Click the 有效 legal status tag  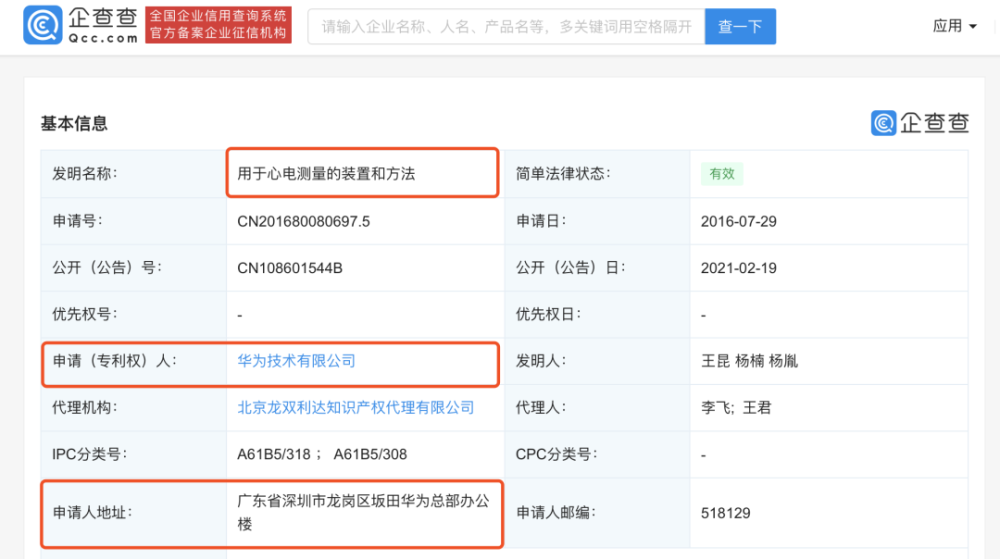tap(722, 173)
